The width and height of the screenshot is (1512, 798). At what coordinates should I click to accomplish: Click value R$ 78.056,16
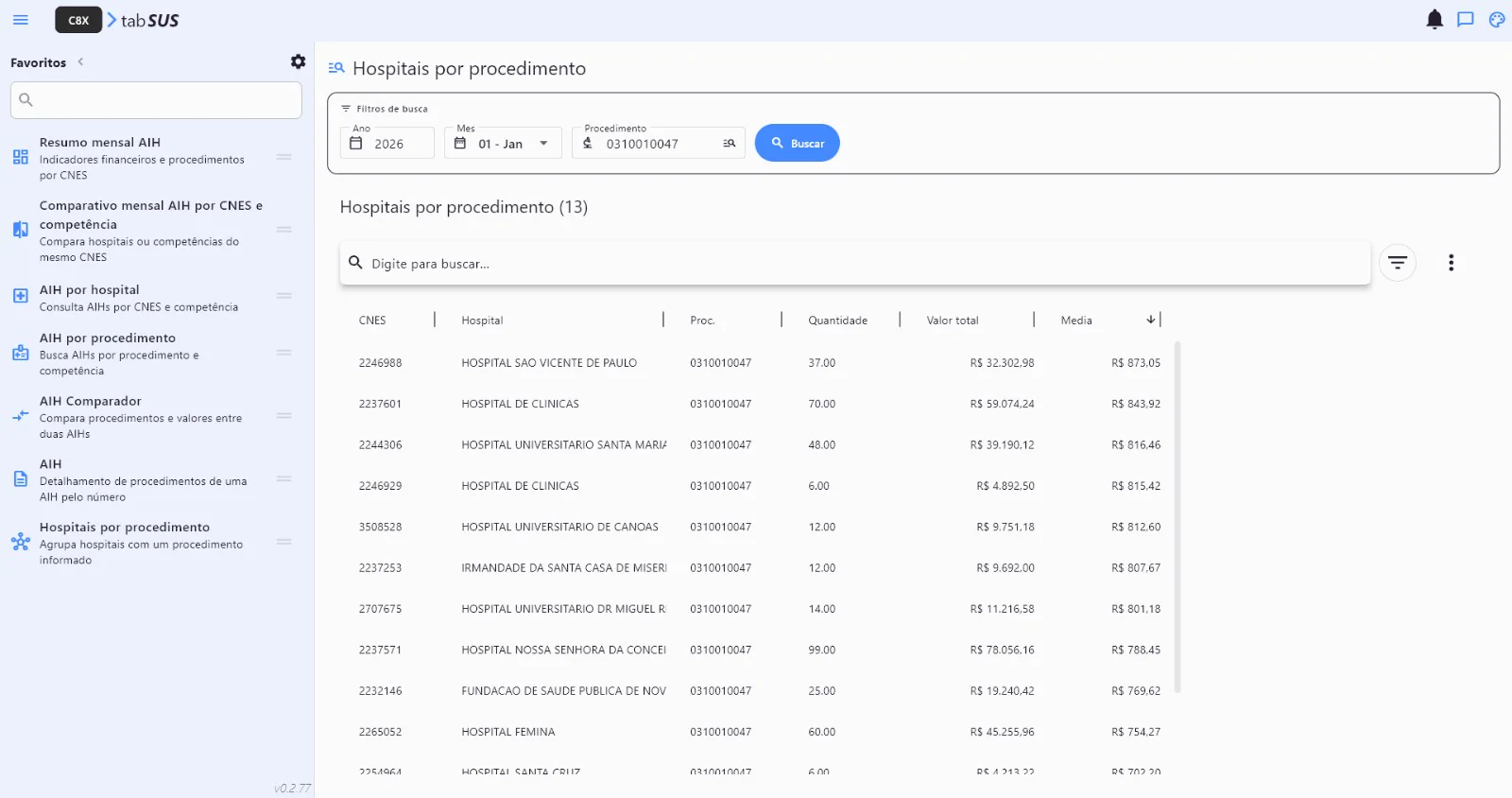pyautogui.click(x=1002, y=650)
